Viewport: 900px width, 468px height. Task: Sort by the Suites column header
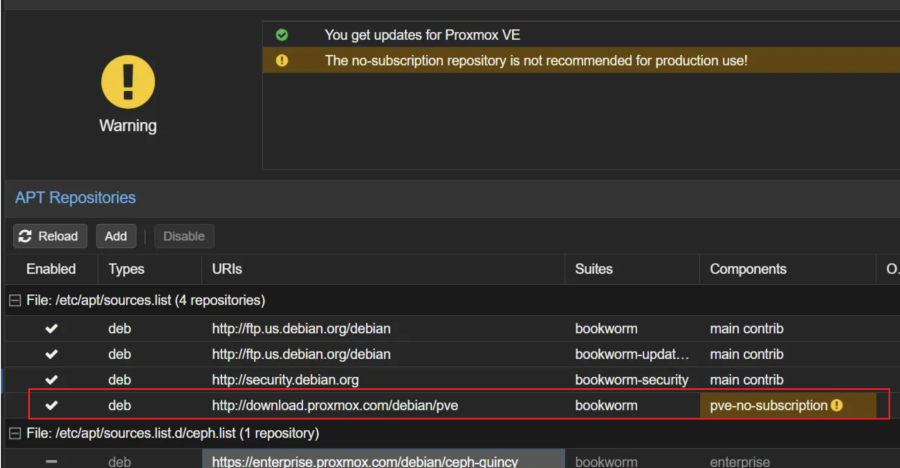pos(595,269)
